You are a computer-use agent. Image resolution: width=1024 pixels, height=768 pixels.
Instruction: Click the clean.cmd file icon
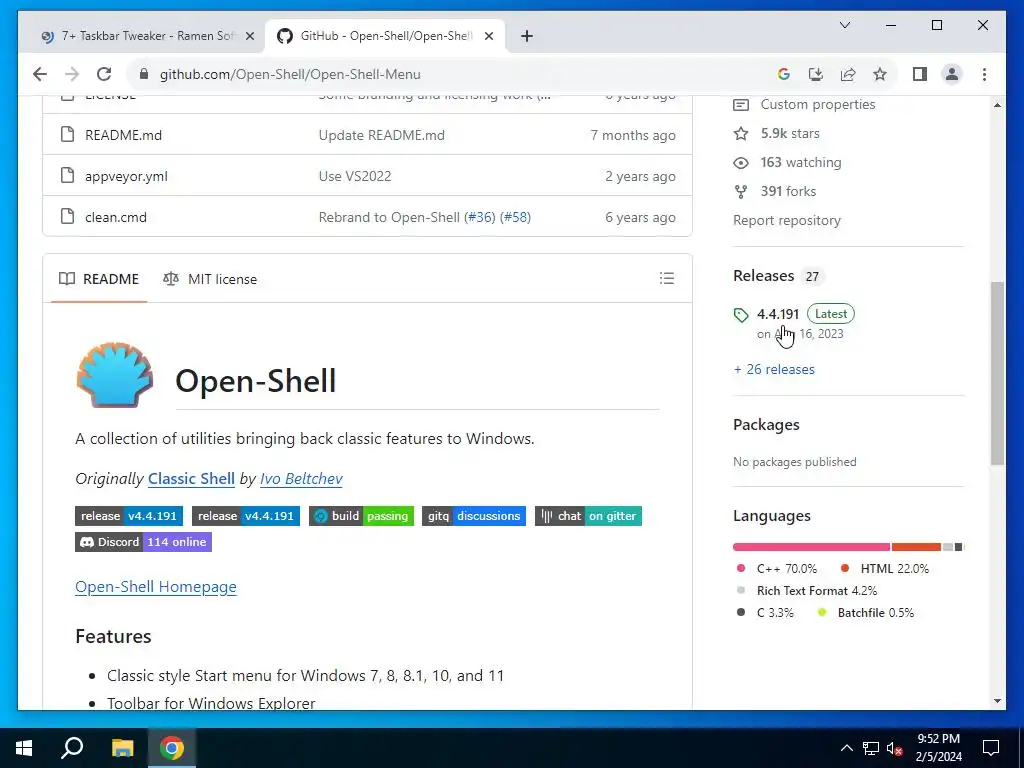click(x=67, y=217)
